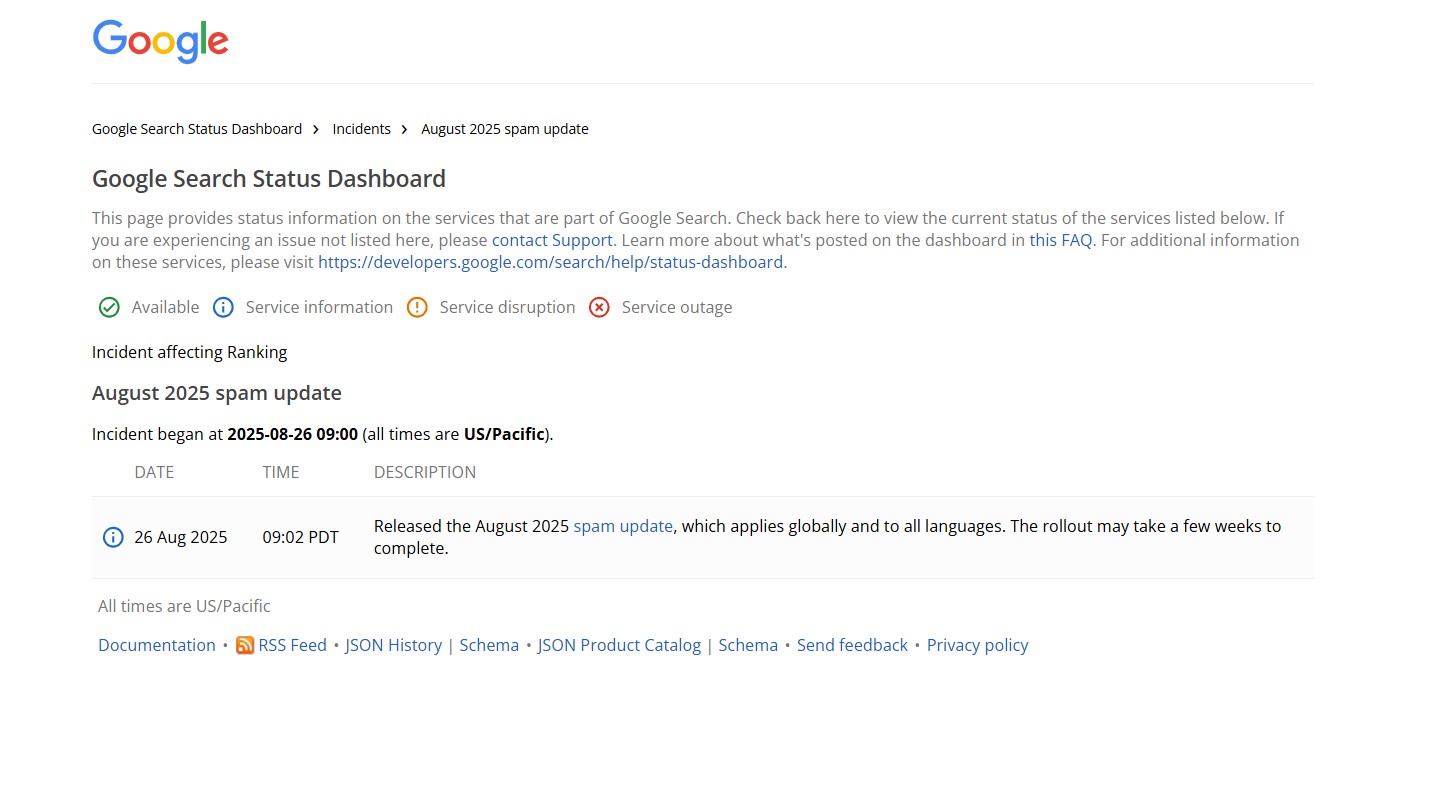The width and height of the screenshot is (1442, 788).
Task: Click the green Available status icon
Action: (x=110, y=308)
